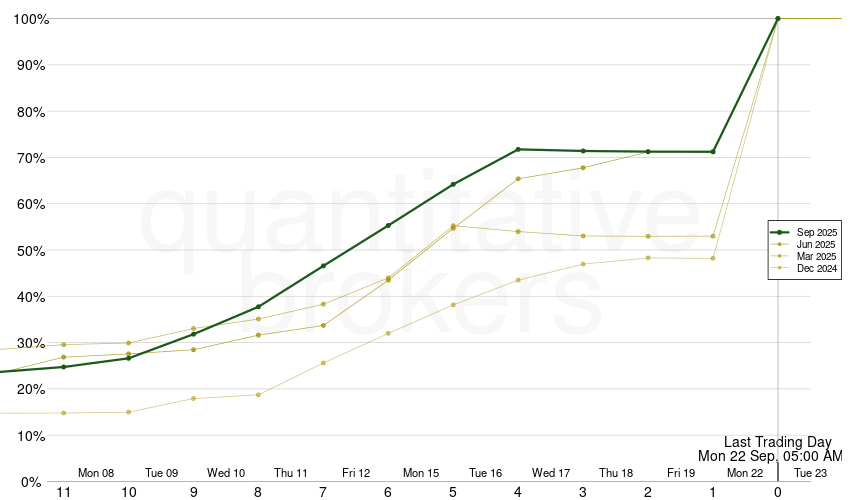Click Dec 2024 lowest-line point at day 8
This screenshot has width=850, height=500.
coord(258,395)
